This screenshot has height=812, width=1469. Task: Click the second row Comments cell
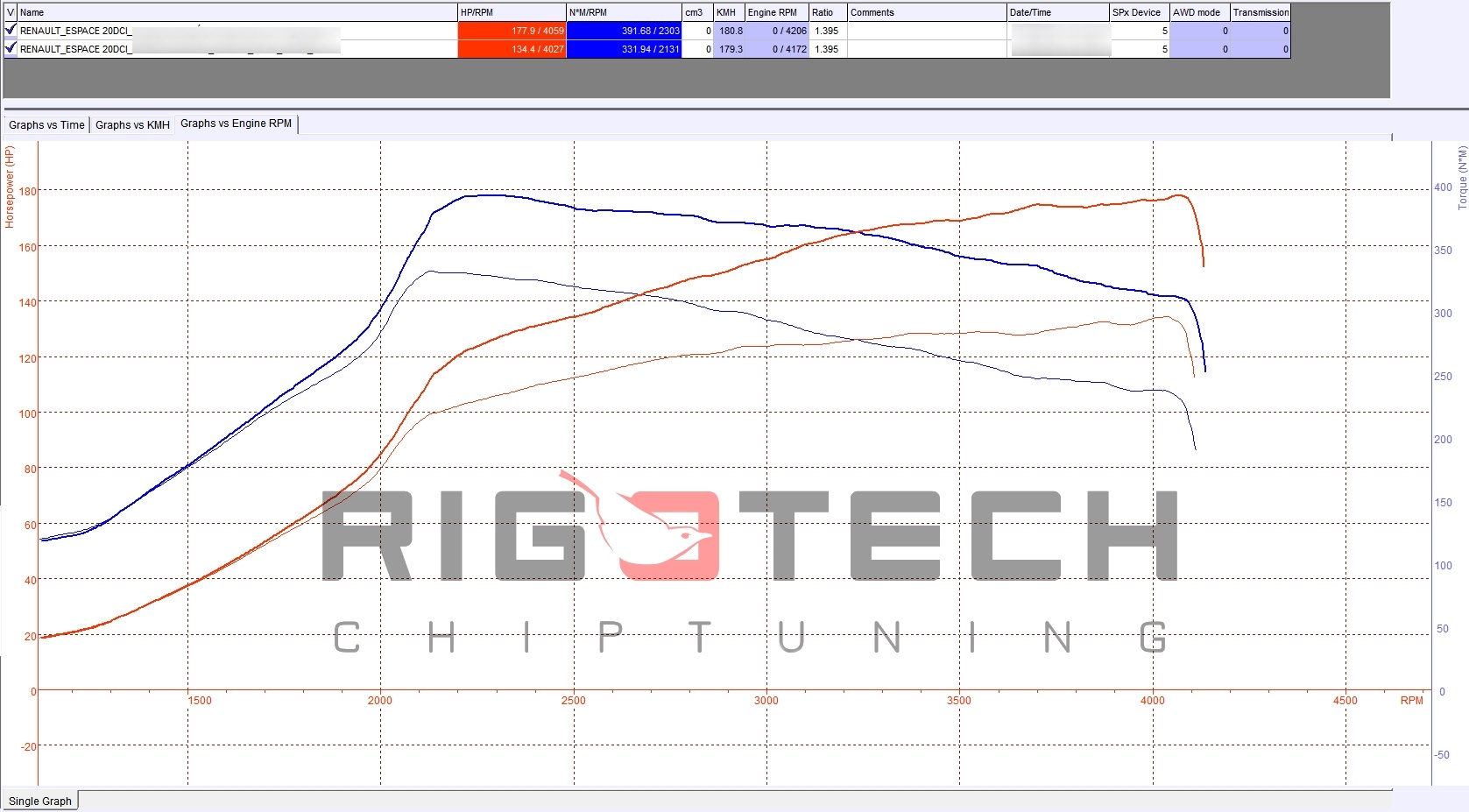[x=927, y=49]
